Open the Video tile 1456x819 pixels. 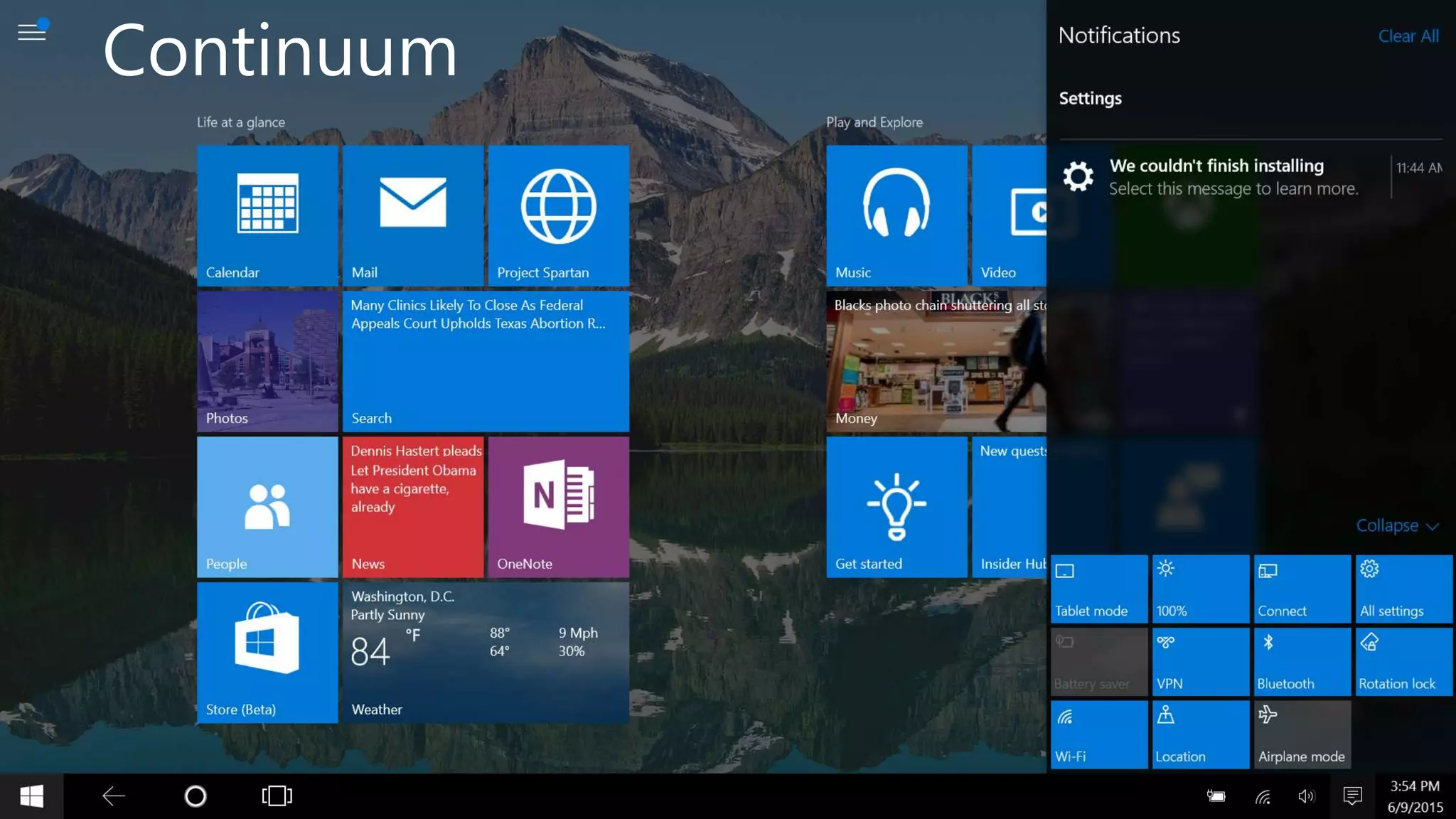click(x=1010, y=215)
